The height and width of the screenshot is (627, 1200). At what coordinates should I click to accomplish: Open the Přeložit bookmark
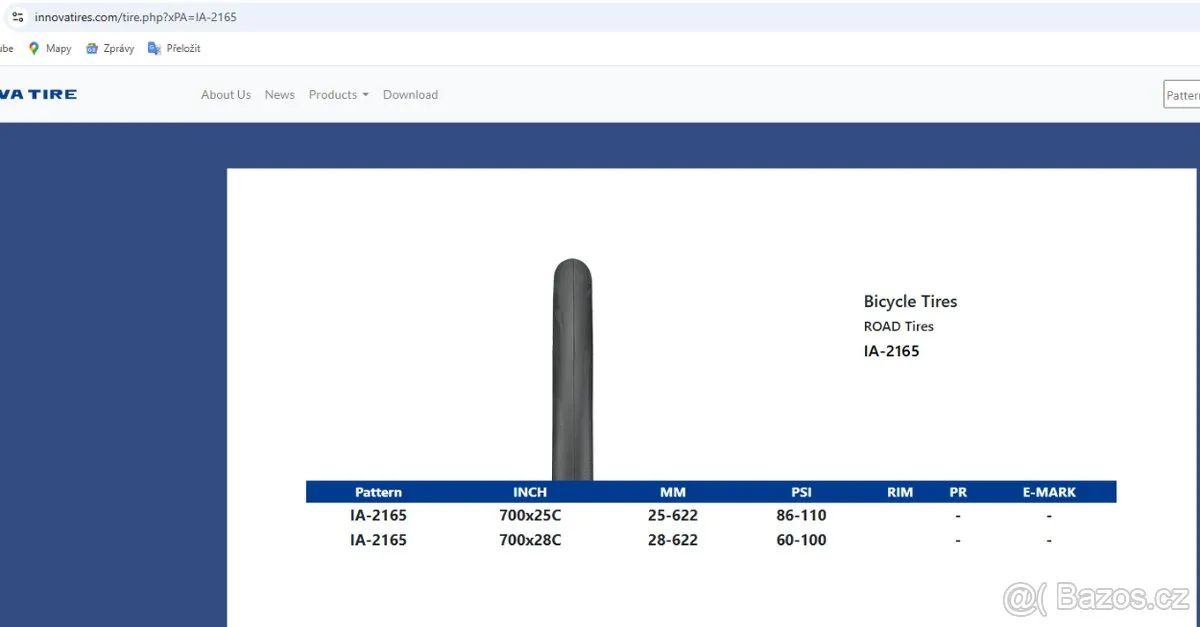(x=174, y=48)
